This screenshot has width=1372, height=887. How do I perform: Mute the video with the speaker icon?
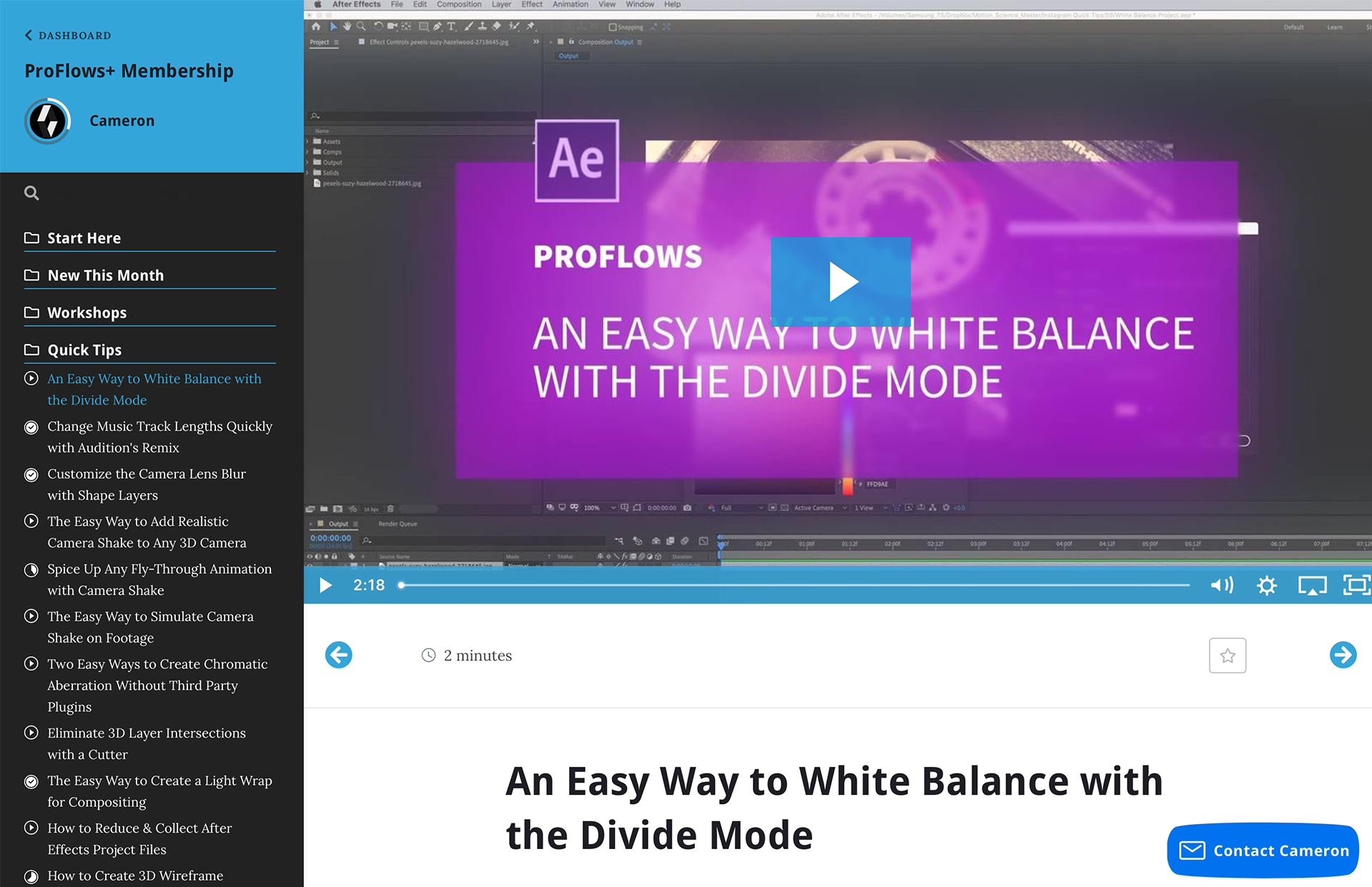[1222, 585]
